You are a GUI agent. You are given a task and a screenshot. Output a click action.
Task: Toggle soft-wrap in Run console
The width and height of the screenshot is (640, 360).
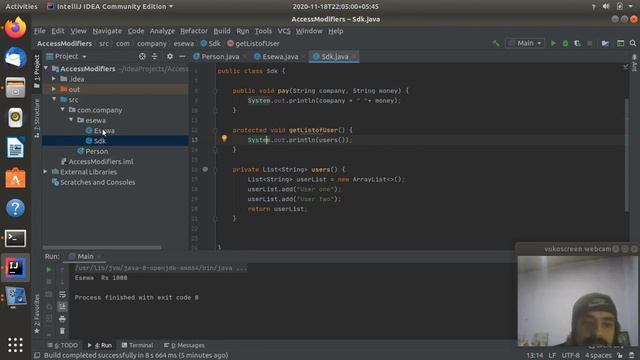coord(62,294)
